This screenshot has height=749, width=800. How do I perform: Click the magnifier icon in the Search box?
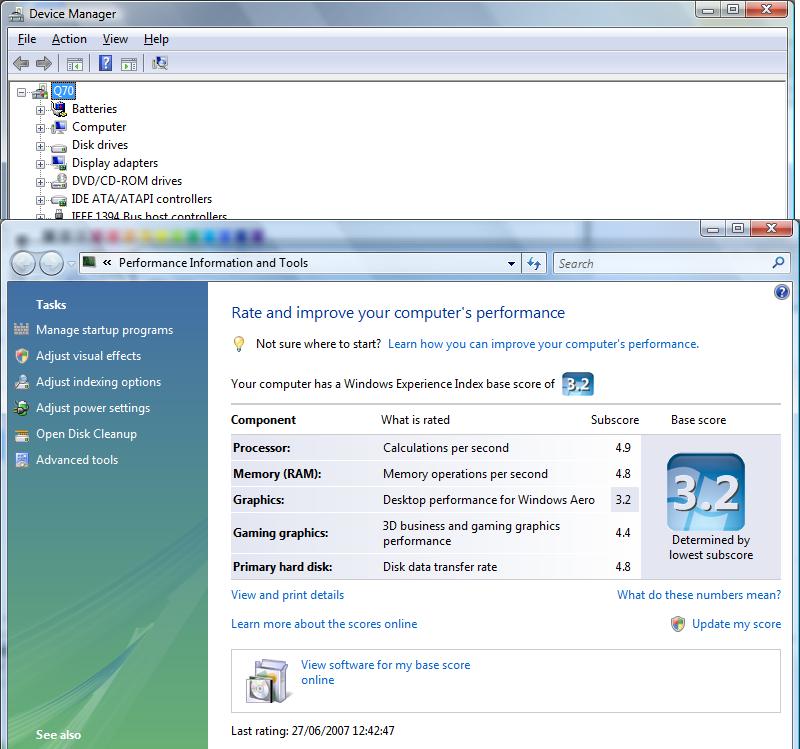(778, 263)
